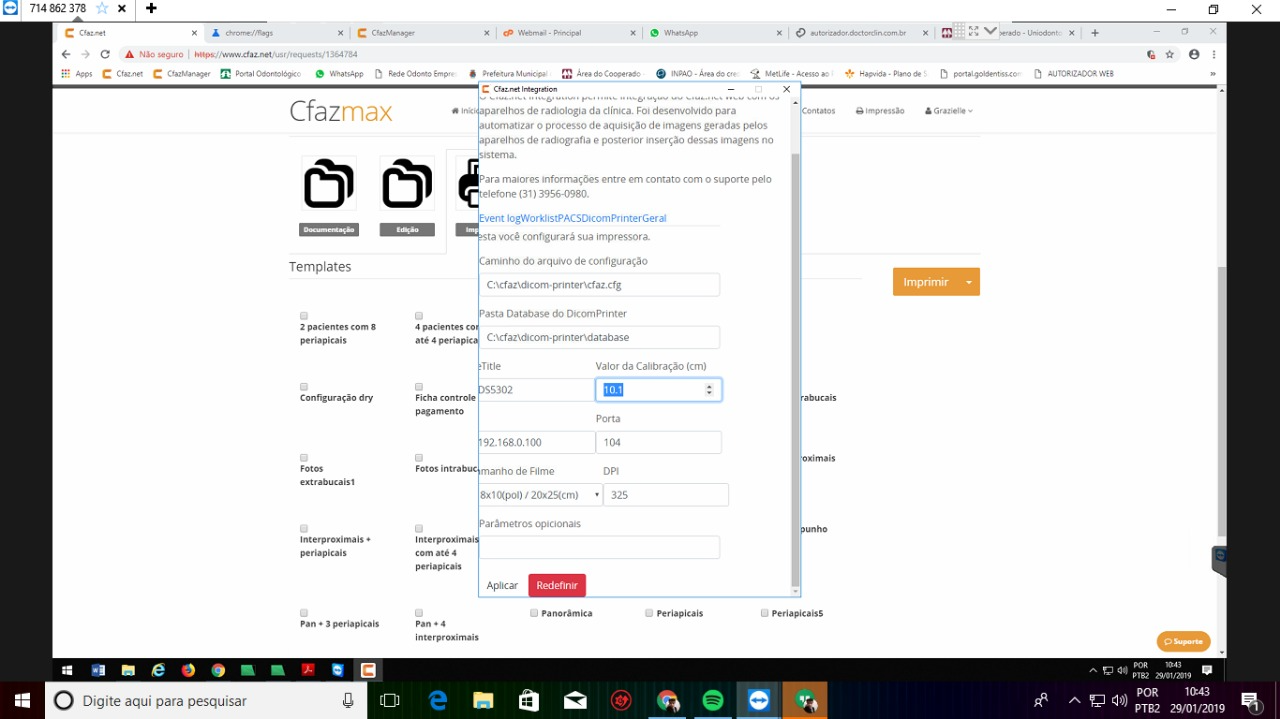Check '2 pacientes com 8 periapicais' template
Screen dimensions: 1280x719
(304, 316)
